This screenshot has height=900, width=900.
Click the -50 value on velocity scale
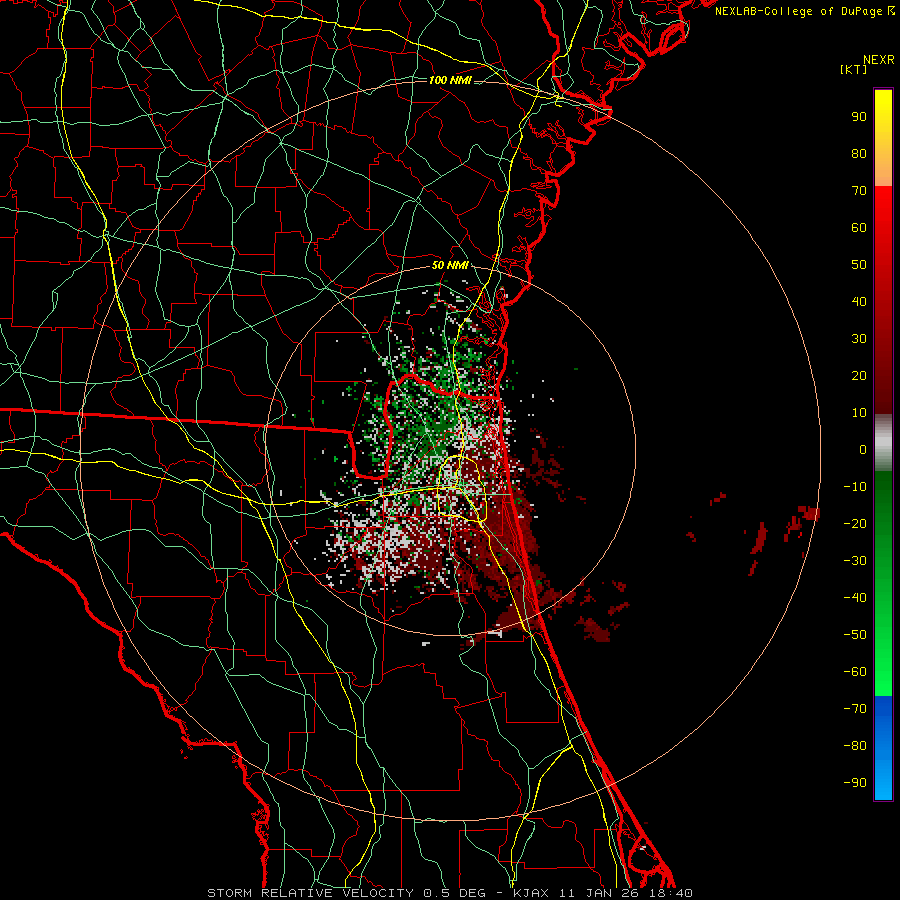[x=855, y=635]
